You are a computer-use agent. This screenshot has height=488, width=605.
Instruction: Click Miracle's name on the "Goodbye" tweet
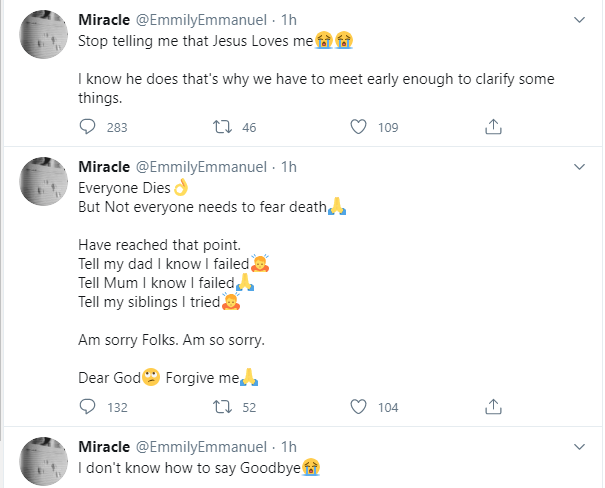(x=103, y=445)
